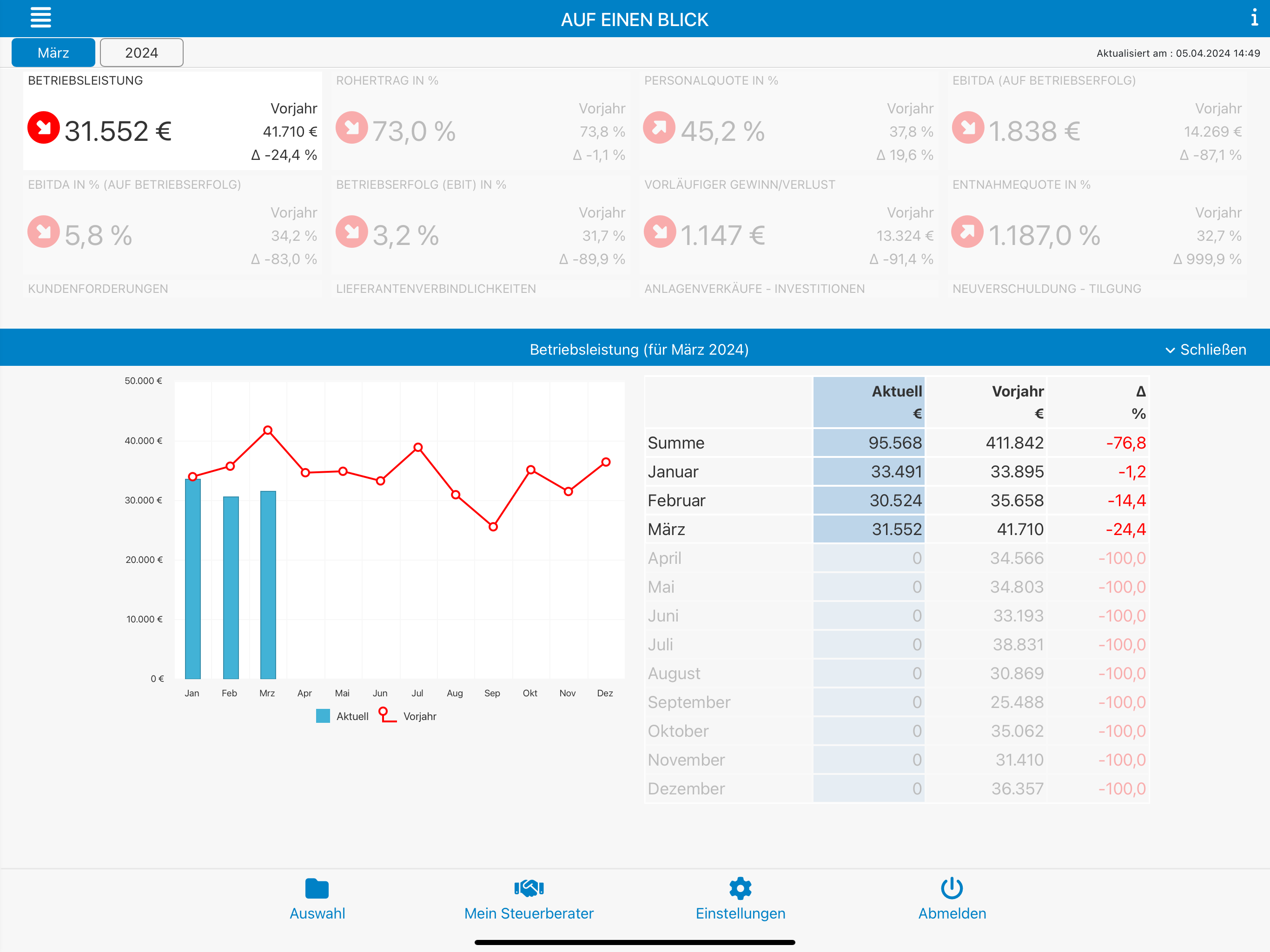Select the Vorläufiger Gewinn/Verlust tile
The image size is (1270, 952).
coord(789,225)
